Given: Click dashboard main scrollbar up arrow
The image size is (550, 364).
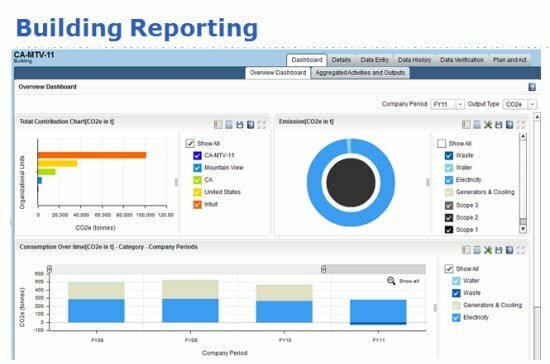Looking at the screenshot, I should pyautogui.click(x=537, y=117).
